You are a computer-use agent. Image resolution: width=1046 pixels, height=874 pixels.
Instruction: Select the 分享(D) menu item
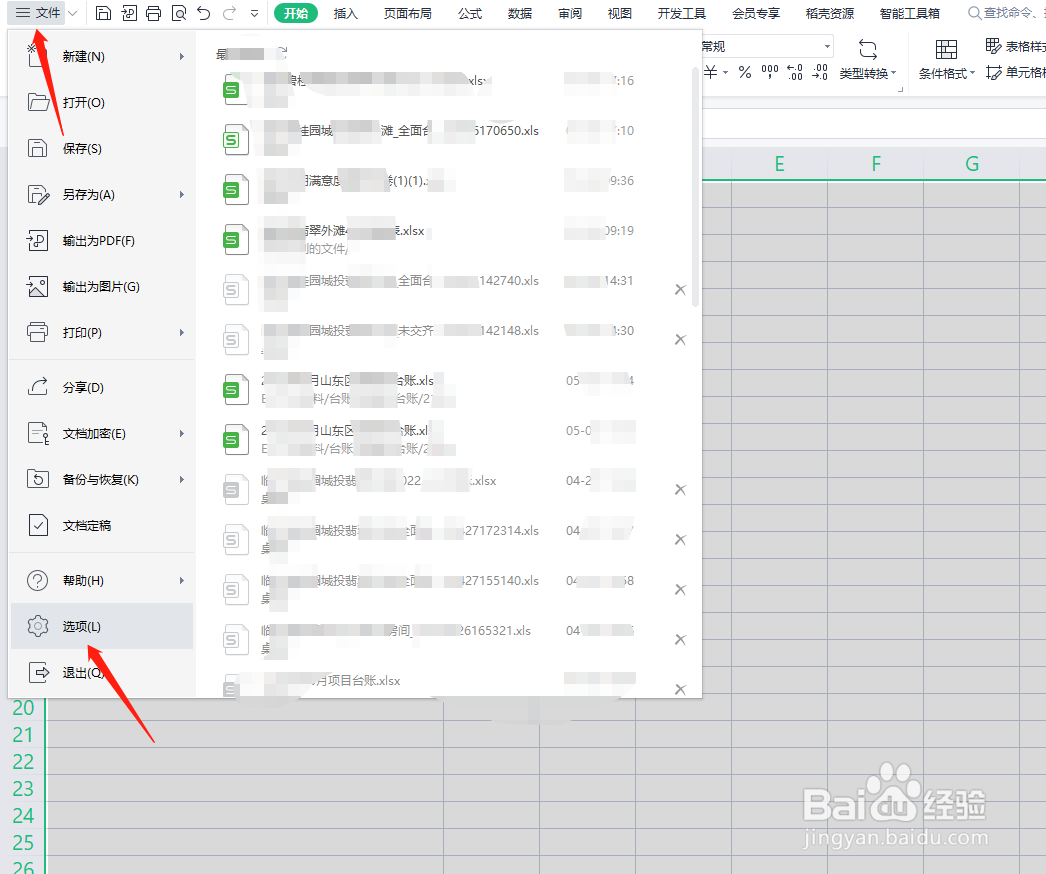pyautogui.click(x=101, y=388)
